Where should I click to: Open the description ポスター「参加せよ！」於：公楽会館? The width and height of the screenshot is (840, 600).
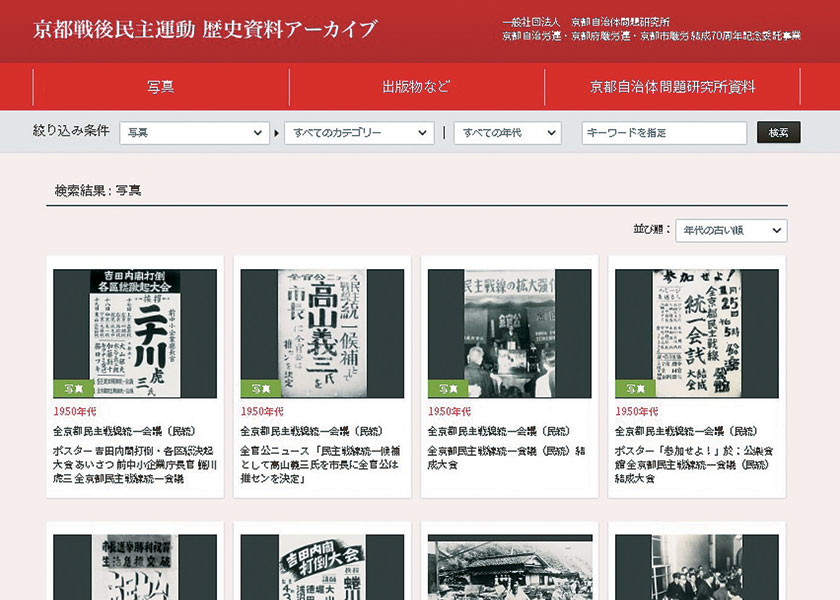click(694, 464)
